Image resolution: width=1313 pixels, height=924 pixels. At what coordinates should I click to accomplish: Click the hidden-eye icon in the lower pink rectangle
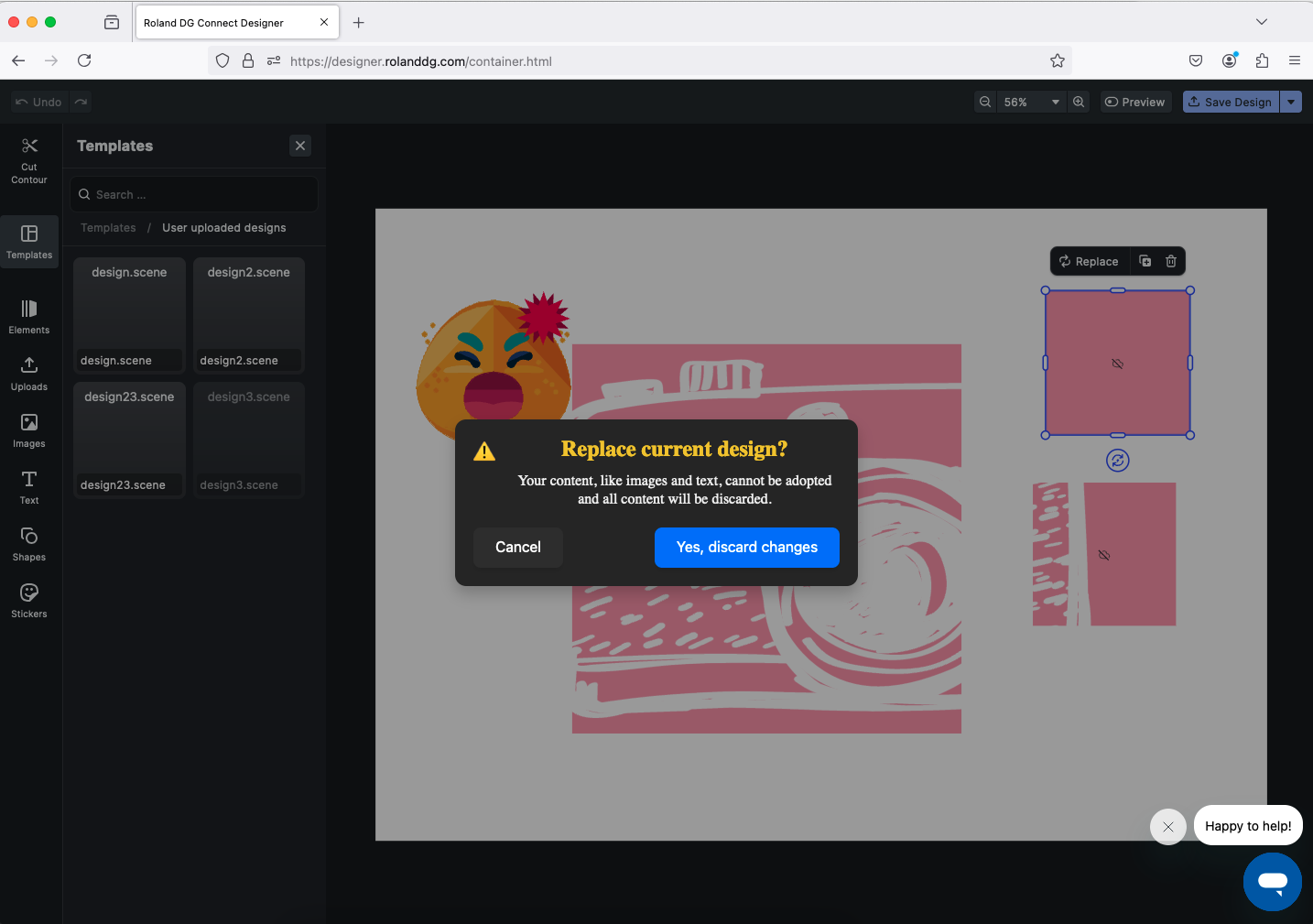[x=1104, y=555]
